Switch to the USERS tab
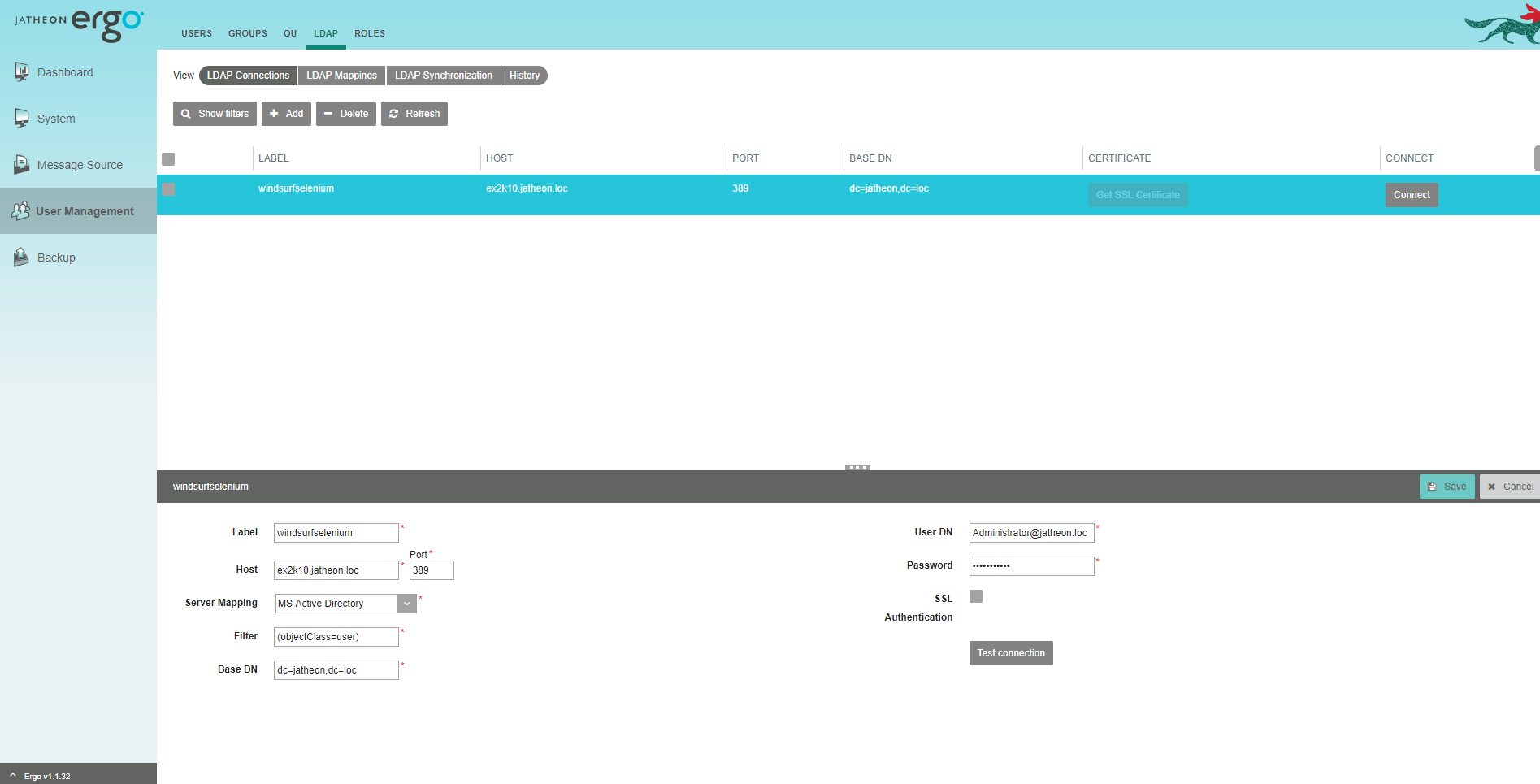This screenshot has width=1540, height=784. (197, 33)
